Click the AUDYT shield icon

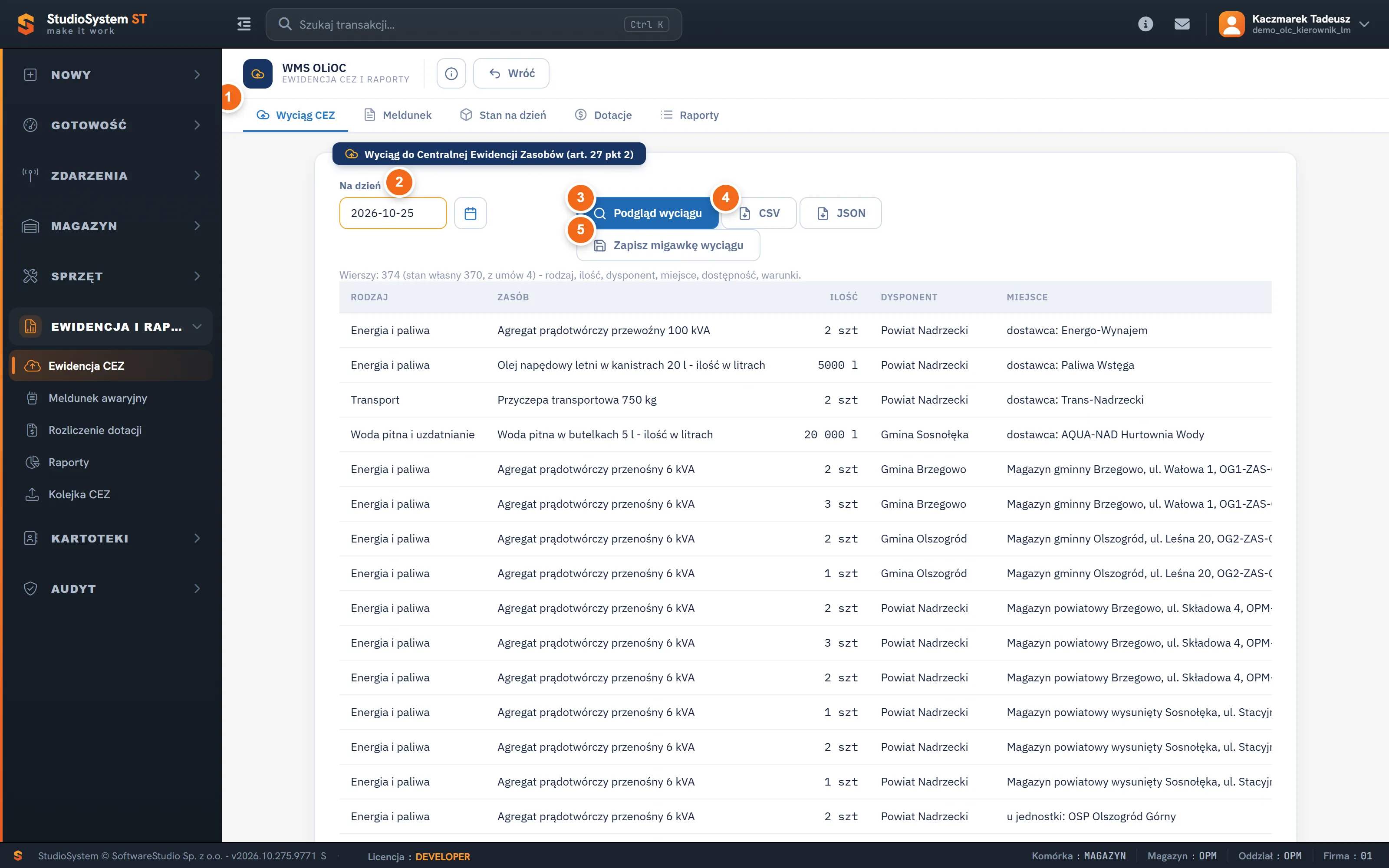pos(30,589)
